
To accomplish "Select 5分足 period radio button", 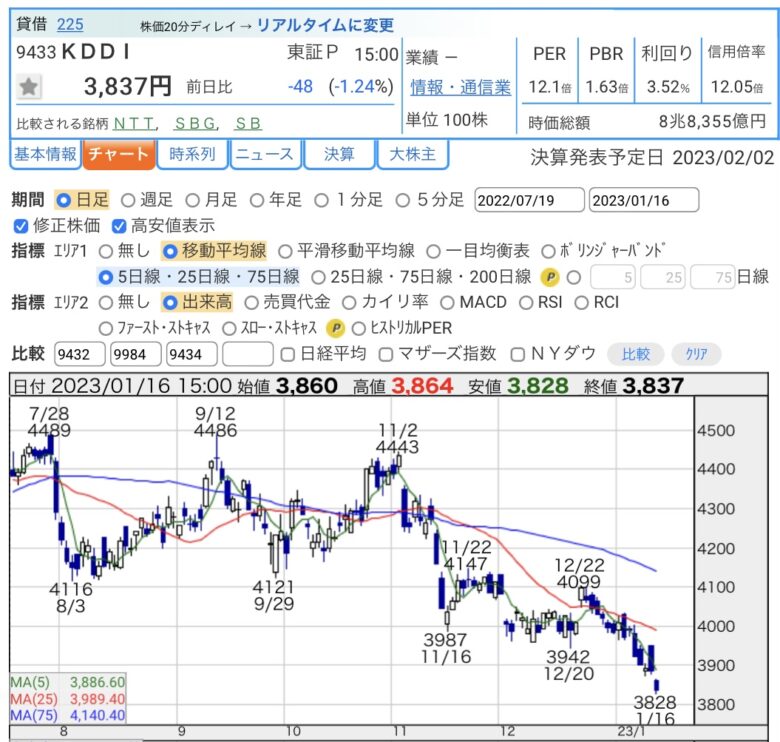I will tap(402, 200).
